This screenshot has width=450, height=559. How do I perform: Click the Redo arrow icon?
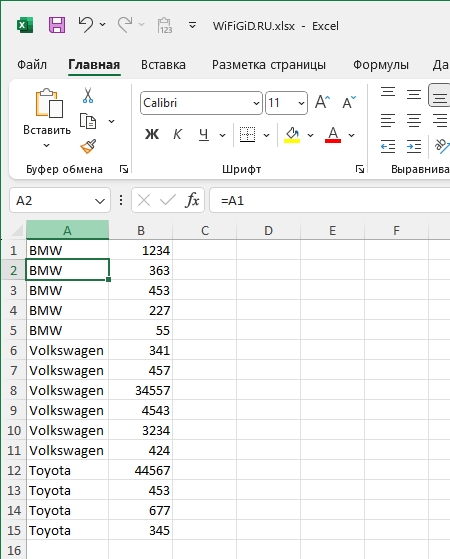click(125, 25)
